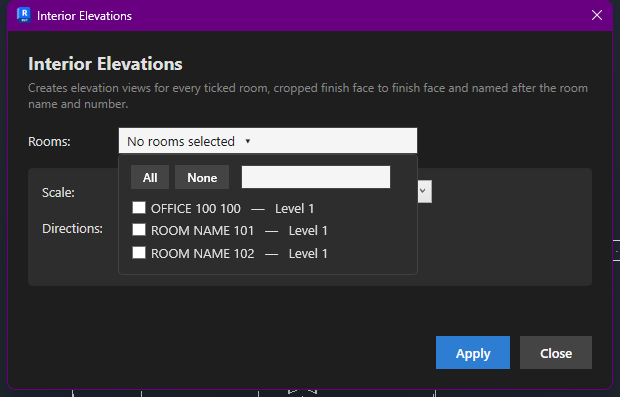Select the 'ROOM NAME 102' row text
The width and height of the screenshot is (620, 397).
coord(202,253)
